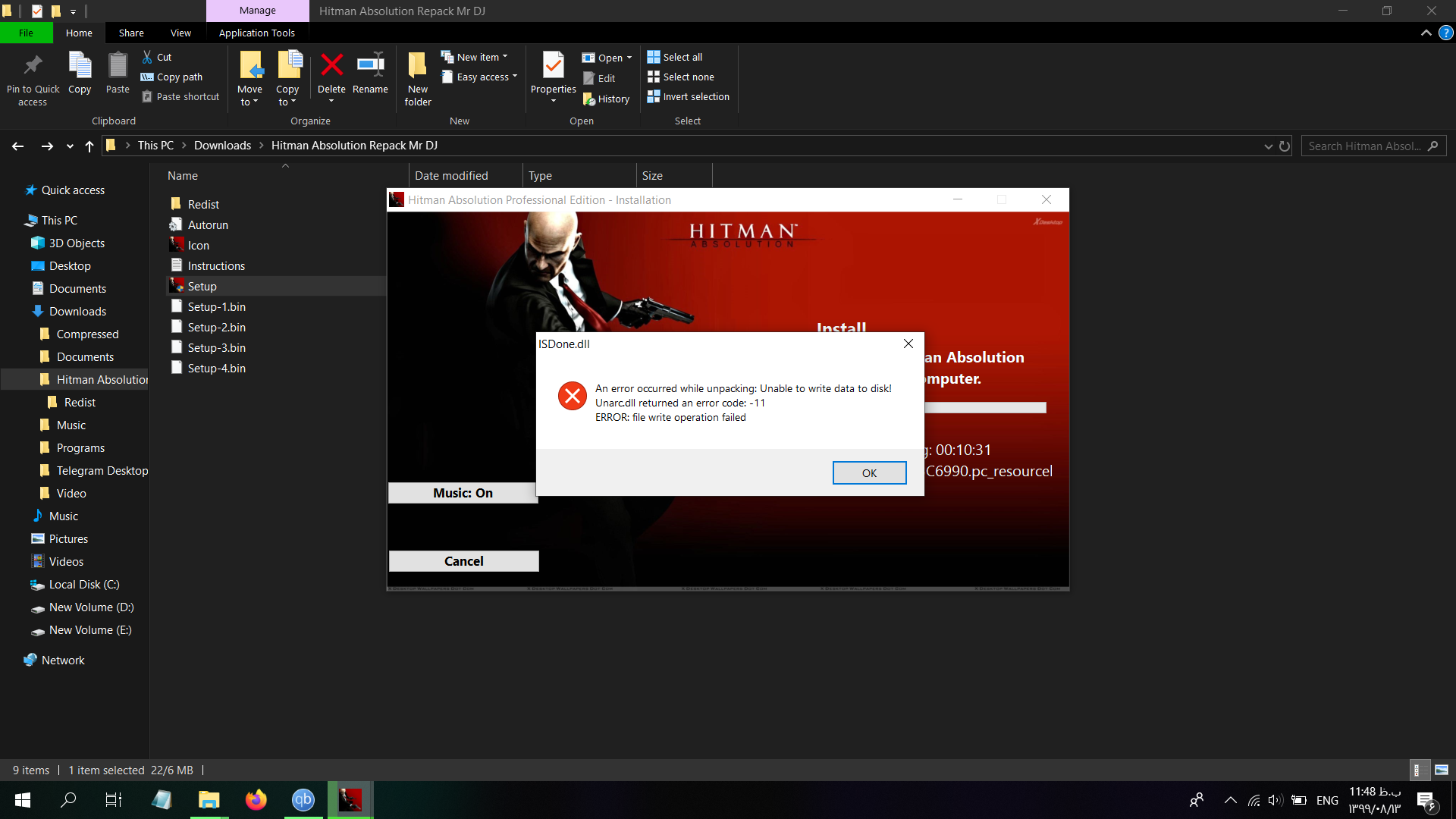1456x819 pixels.
Task: Click the red Delete icon in ribbon
Action: click(x=331, y=66)
